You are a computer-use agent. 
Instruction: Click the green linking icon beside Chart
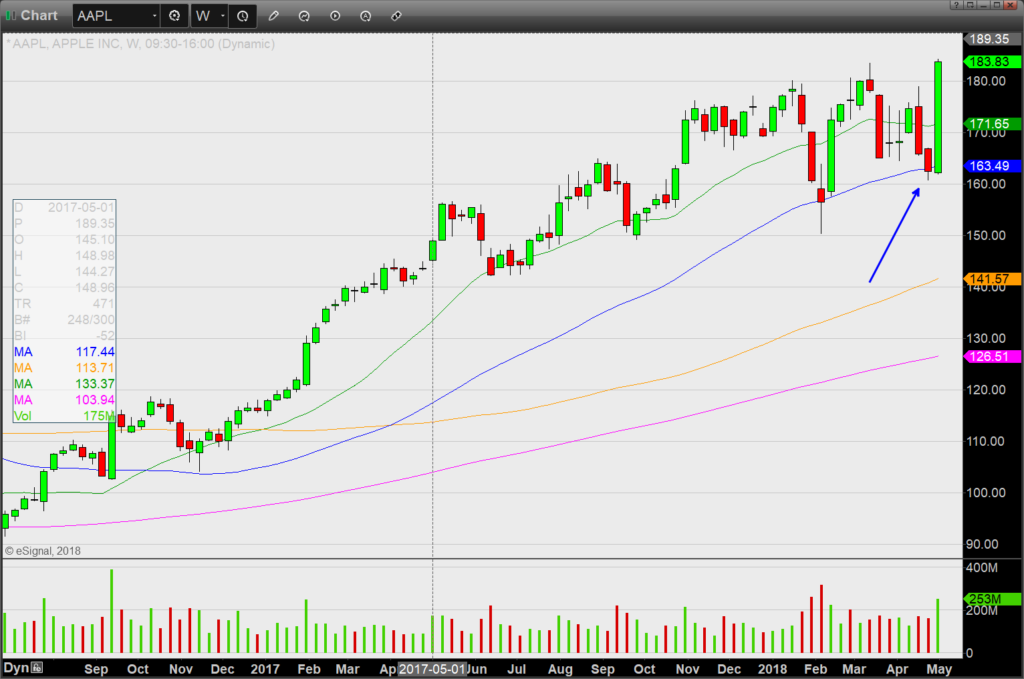tap(10, 16)
